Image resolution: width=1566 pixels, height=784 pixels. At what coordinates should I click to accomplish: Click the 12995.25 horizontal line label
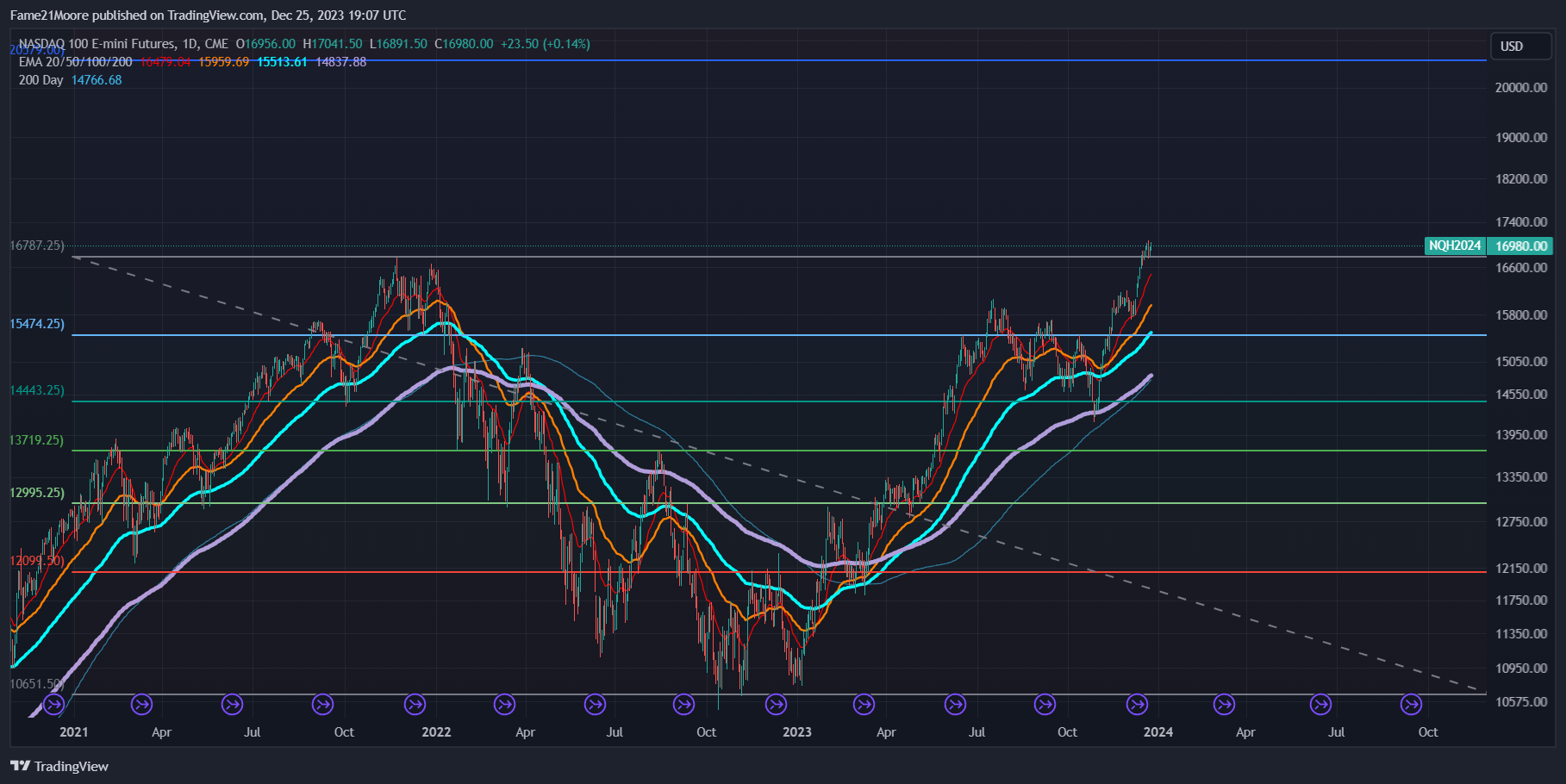point(37,493)
